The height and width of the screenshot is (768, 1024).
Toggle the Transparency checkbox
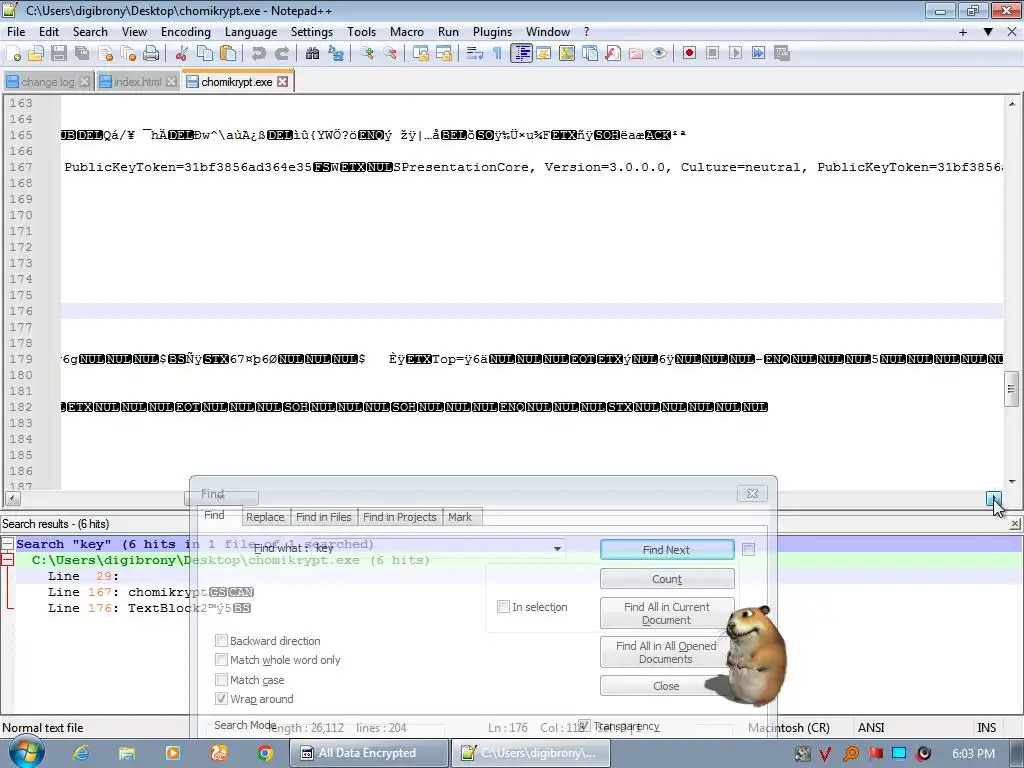click(x=584, y=726)
